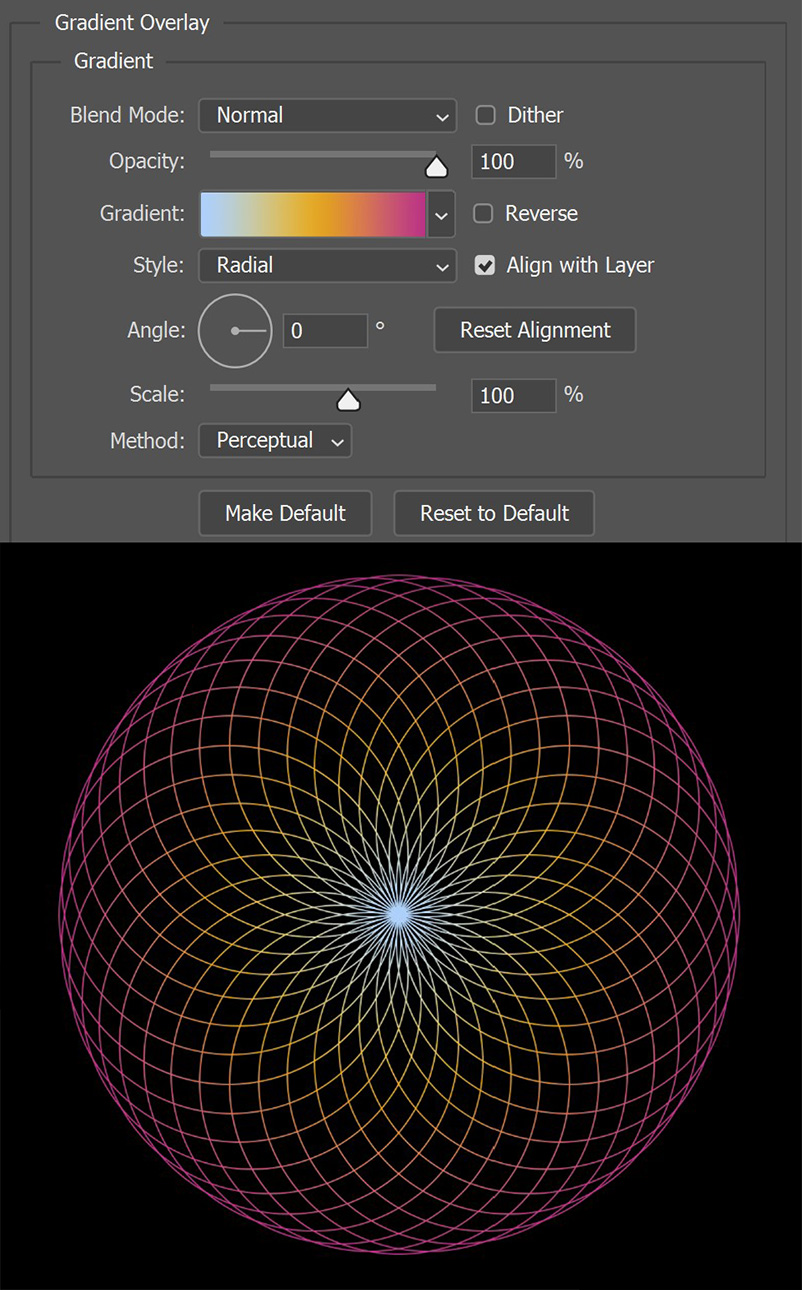This screenshot has width=802, height=1290.
Task: Open the Blend Mode dropdown
Action: (x=327, y=115)
